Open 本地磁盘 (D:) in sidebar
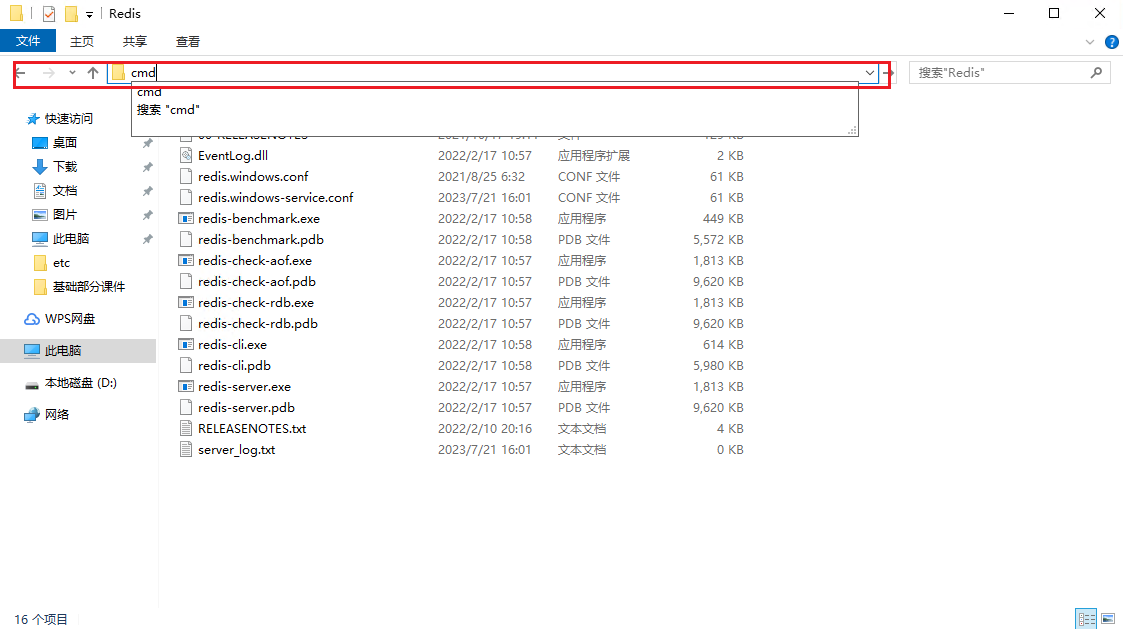This screenshot has height=629, width=1123. point(81,383)
